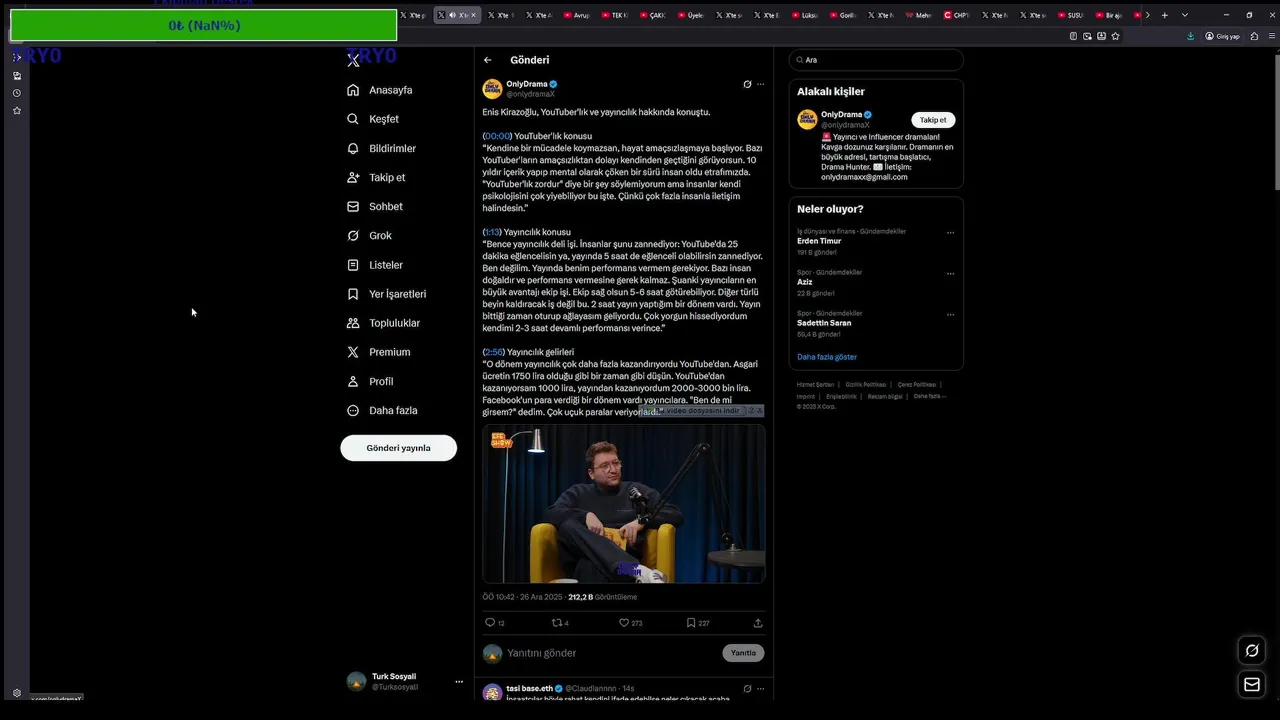Click Grok icon on OnlyDrama post header
Screen dimensions: 1280x720
(x=747, y=84)
